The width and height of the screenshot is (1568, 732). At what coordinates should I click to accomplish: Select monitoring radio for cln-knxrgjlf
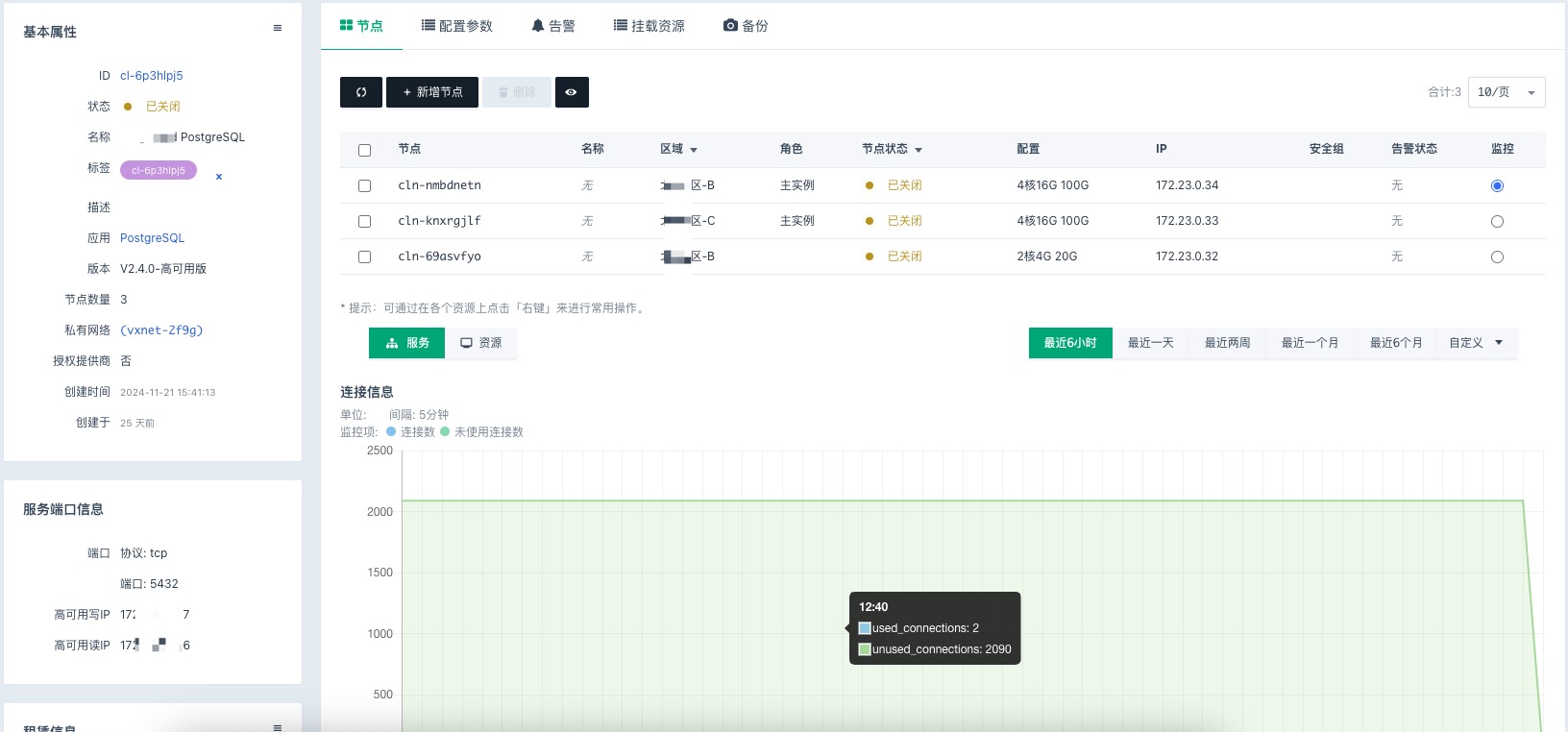tap(1497, 222)
